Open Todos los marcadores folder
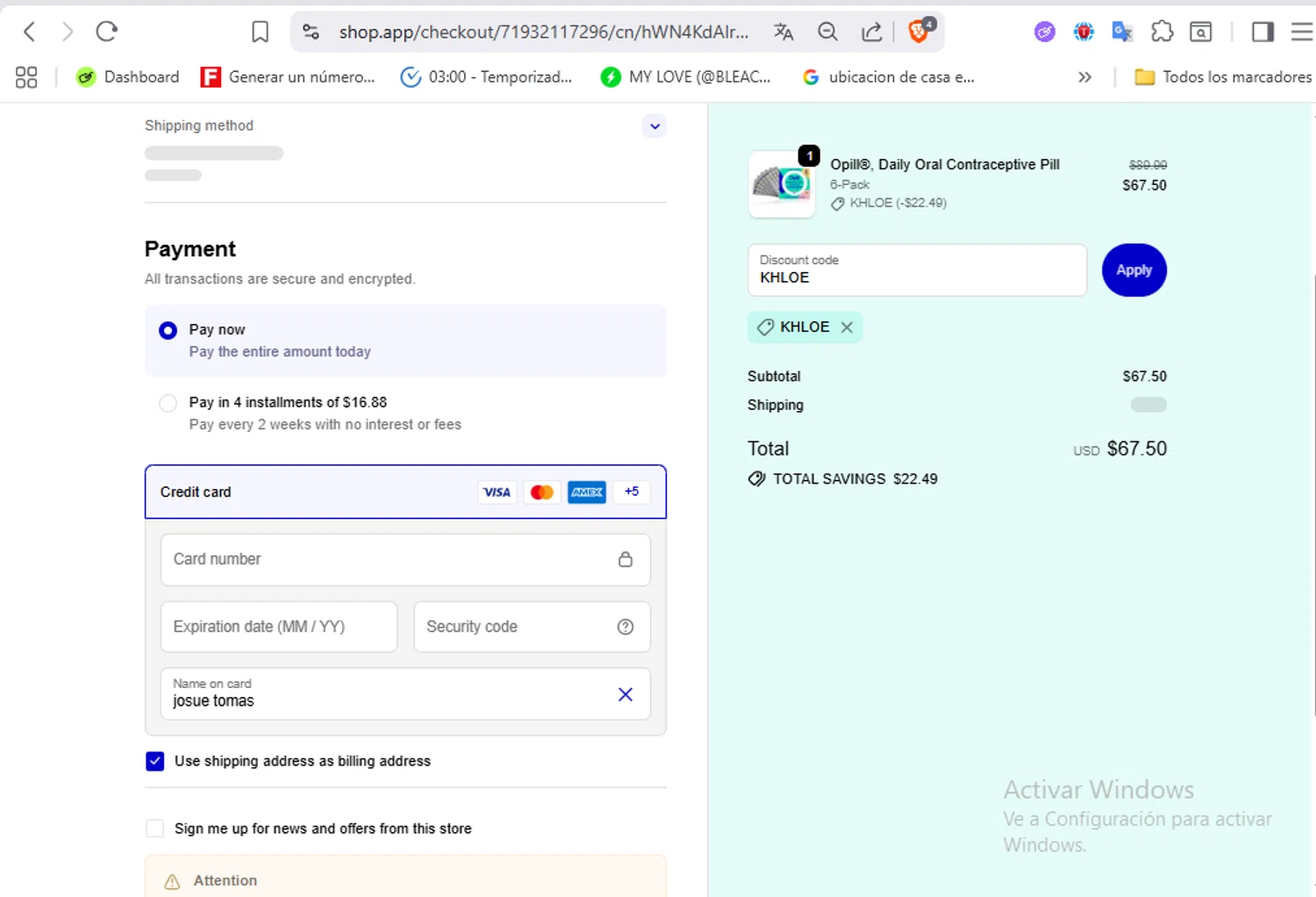 (x=1223, y=77)
